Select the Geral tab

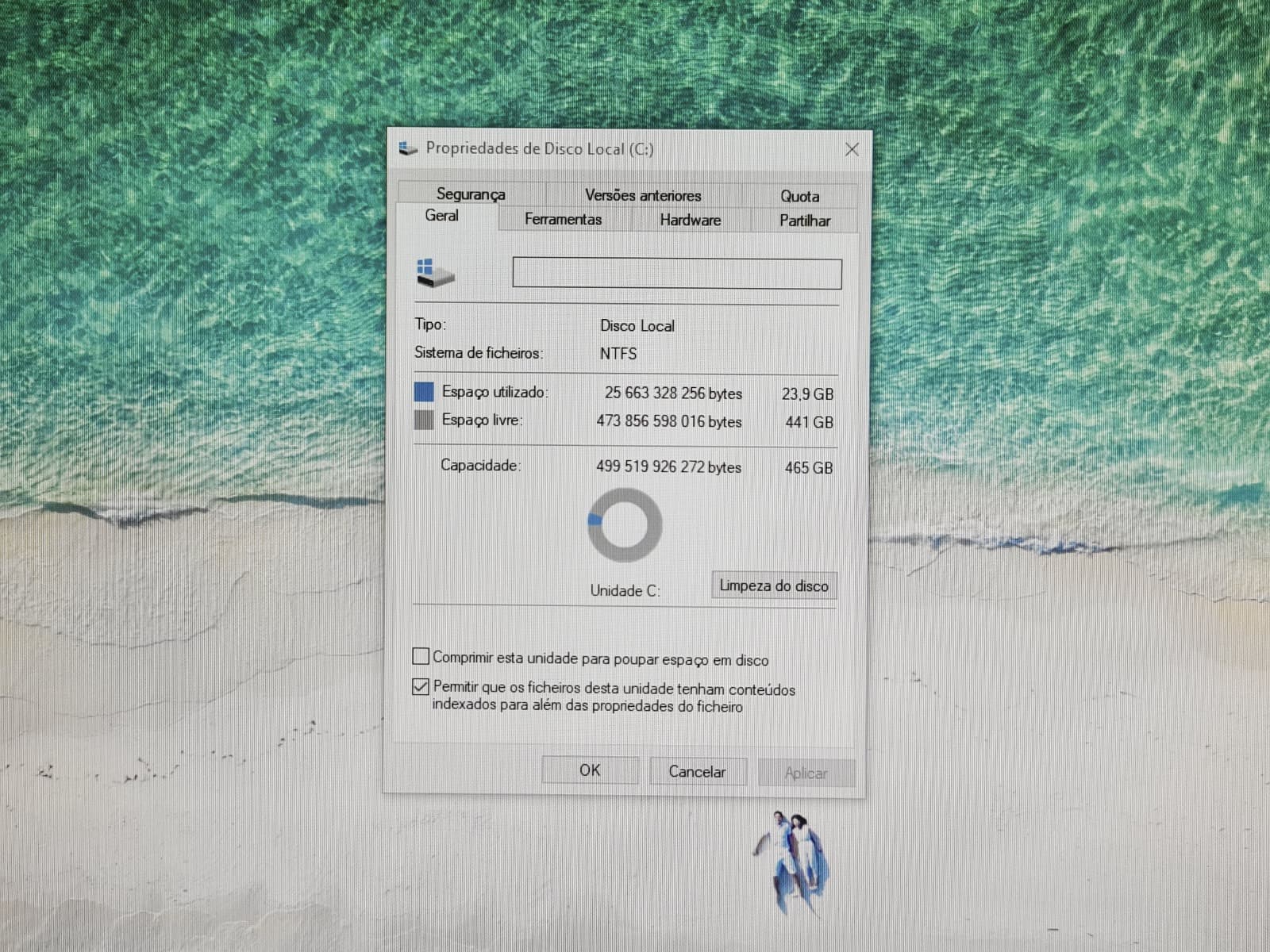pyautogui.click(x=441, y=216)
